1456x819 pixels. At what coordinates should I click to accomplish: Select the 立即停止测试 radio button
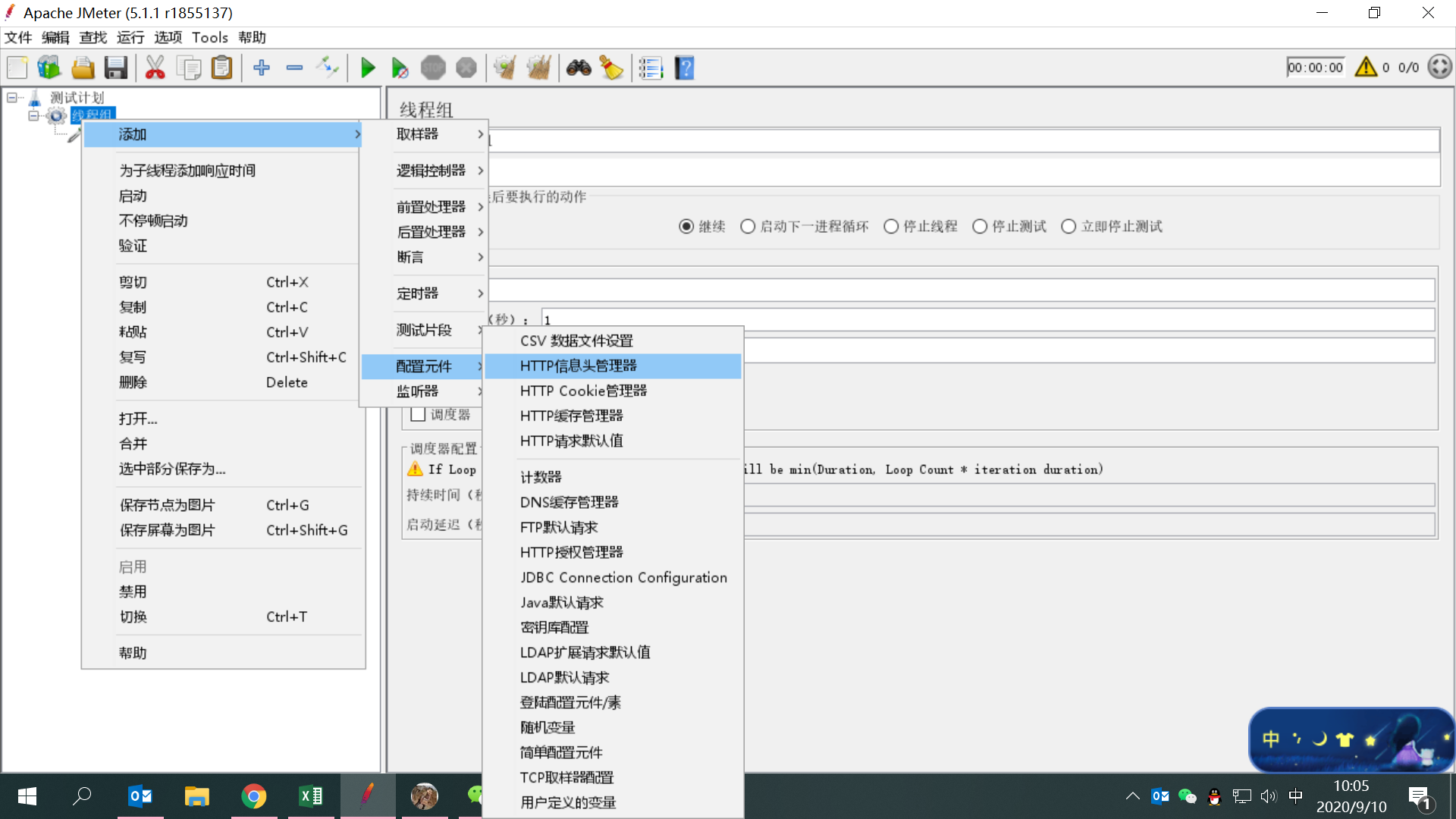tap(1068, 227)
